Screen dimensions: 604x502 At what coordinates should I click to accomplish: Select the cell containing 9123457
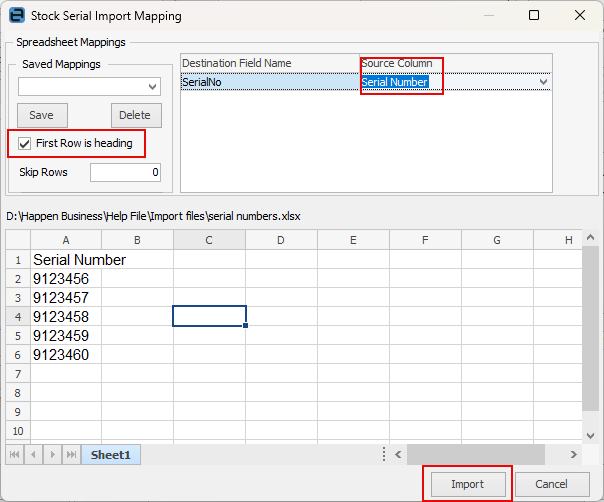pos(66,297)
